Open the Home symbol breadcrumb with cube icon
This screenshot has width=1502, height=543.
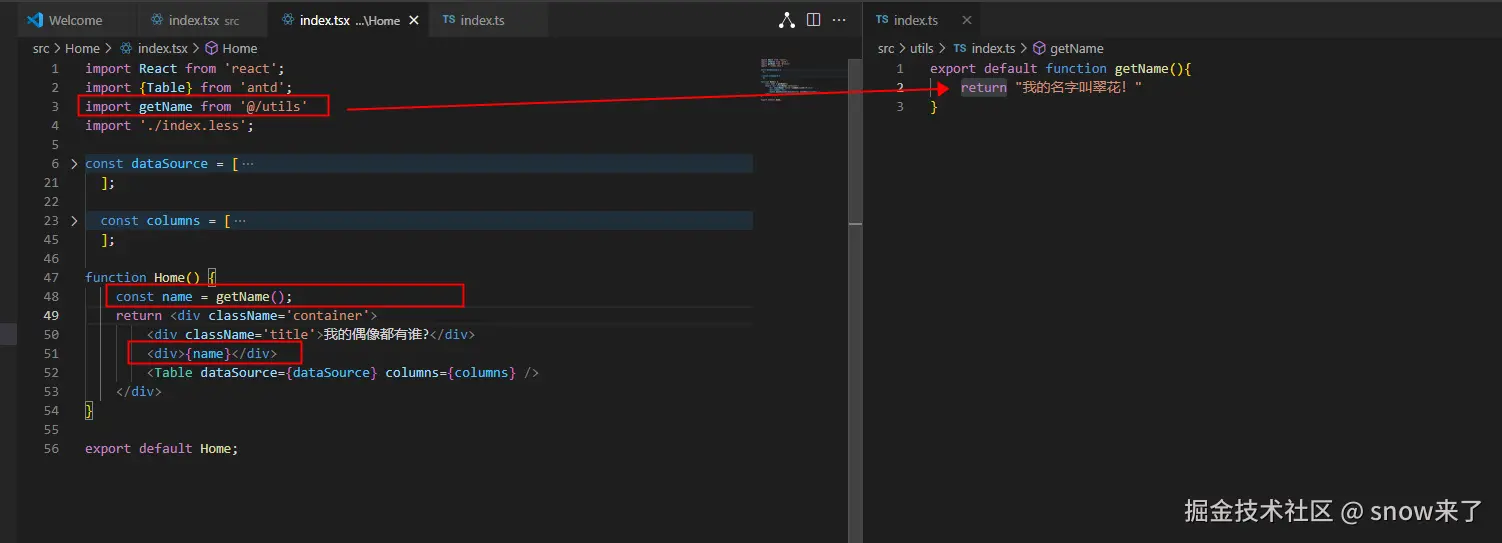(231, 48)
